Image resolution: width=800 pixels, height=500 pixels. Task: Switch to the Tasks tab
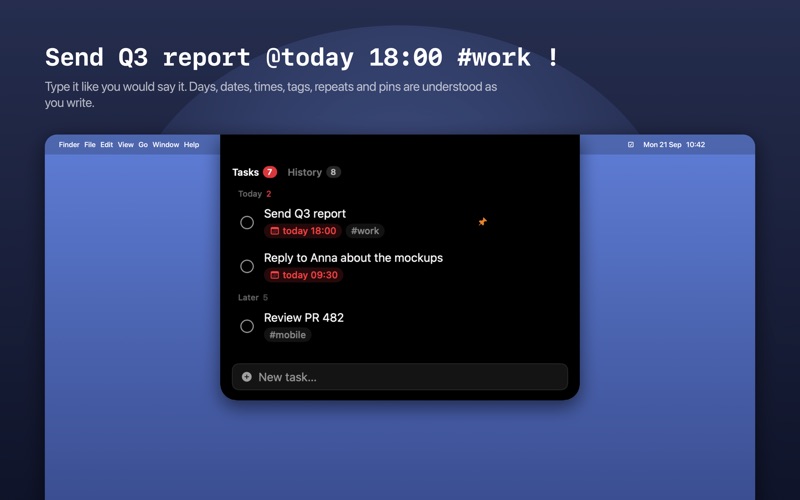254,172
